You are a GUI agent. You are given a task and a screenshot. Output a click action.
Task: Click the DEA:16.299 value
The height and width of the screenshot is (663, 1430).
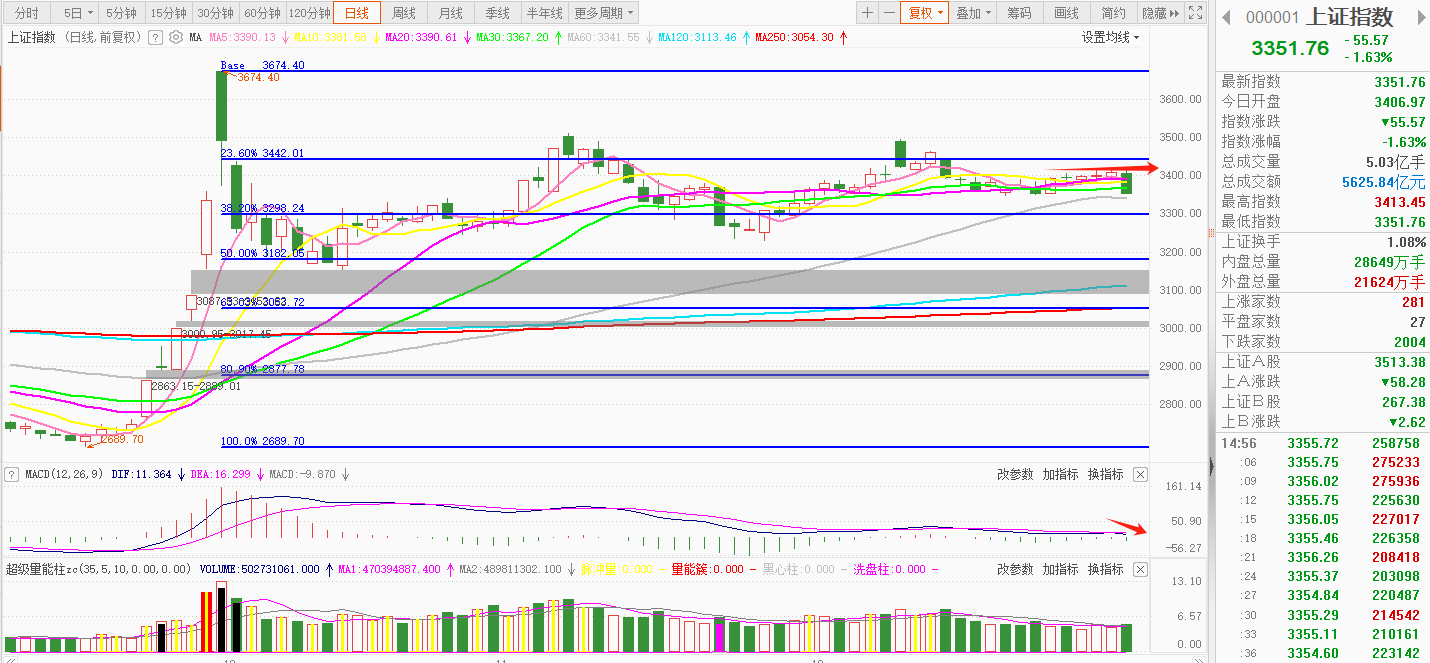point(220,475)
